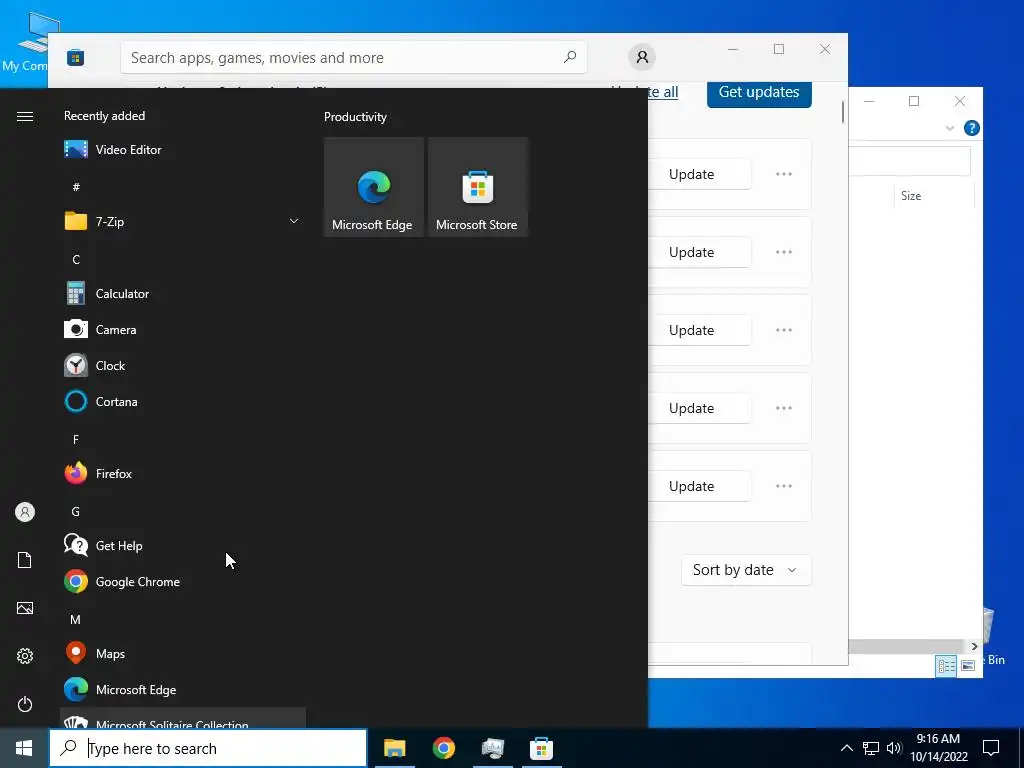1024x768 pixels.
Task: Expand the Explorer ribbon chevron
Action: tap(950, 128)
